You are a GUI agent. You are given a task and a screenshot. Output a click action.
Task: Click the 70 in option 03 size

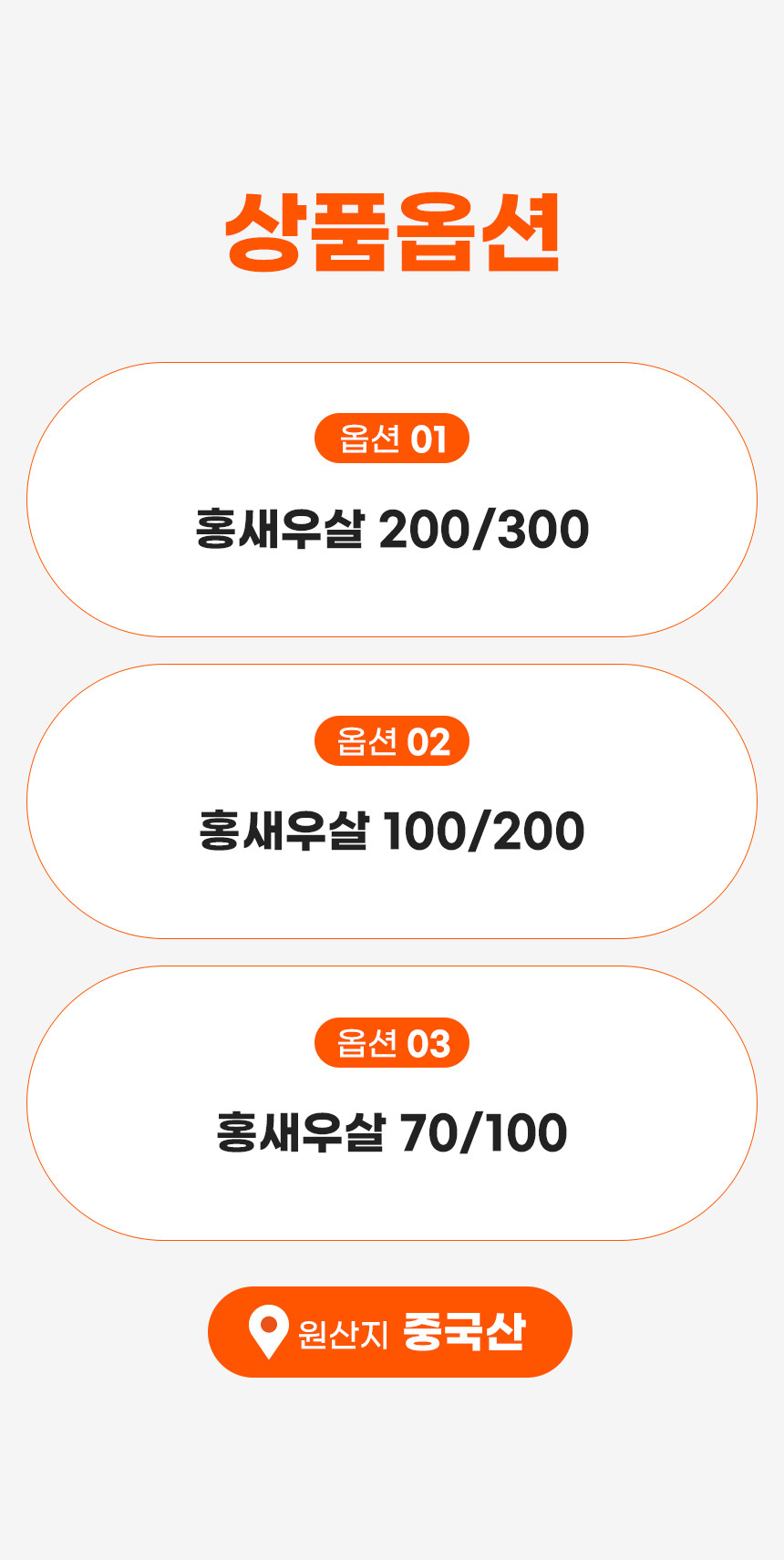[x=429, y=1133]
